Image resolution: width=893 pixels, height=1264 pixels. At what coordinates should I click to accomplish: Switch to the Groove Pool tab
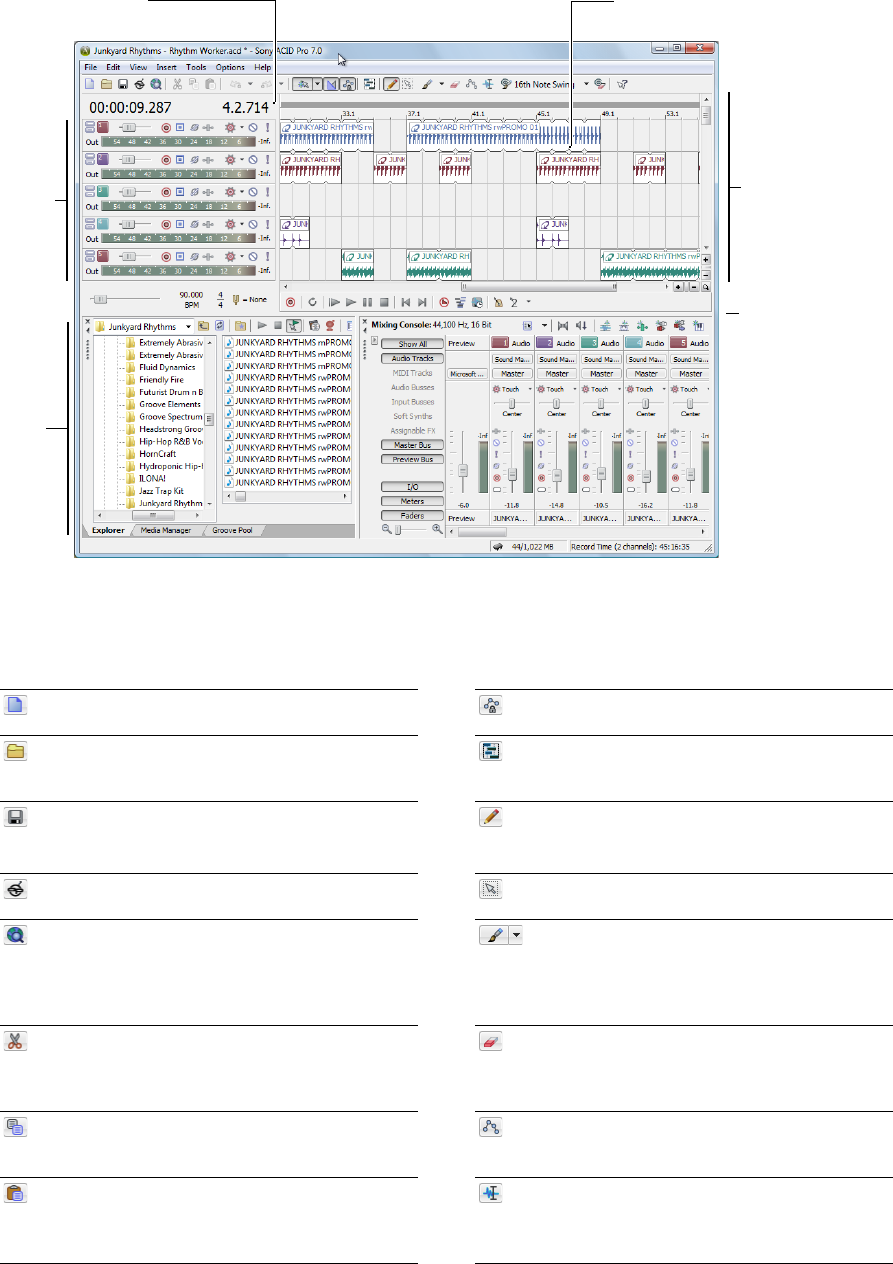[233, 531]
